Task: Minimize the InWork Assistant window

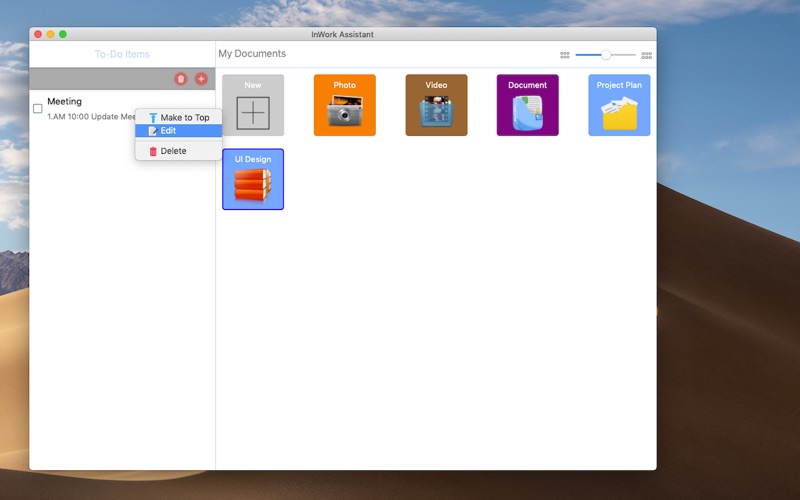Action: pyautogui.click(x=51, y=34)
